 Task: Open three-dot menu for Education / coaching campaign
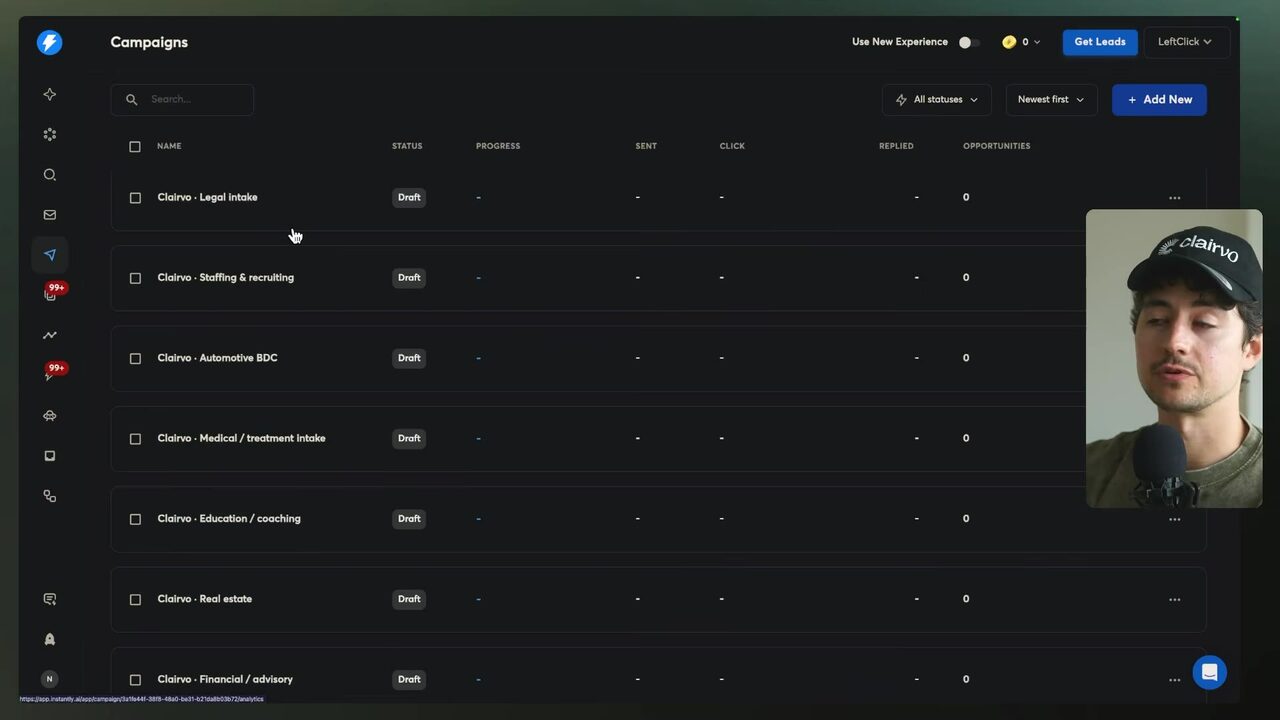[1175, 519]
